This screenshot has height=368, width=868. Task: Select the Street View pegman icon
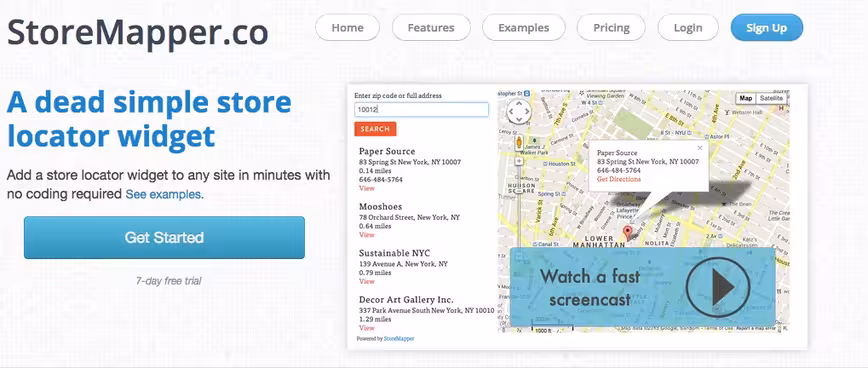(519, 143)
